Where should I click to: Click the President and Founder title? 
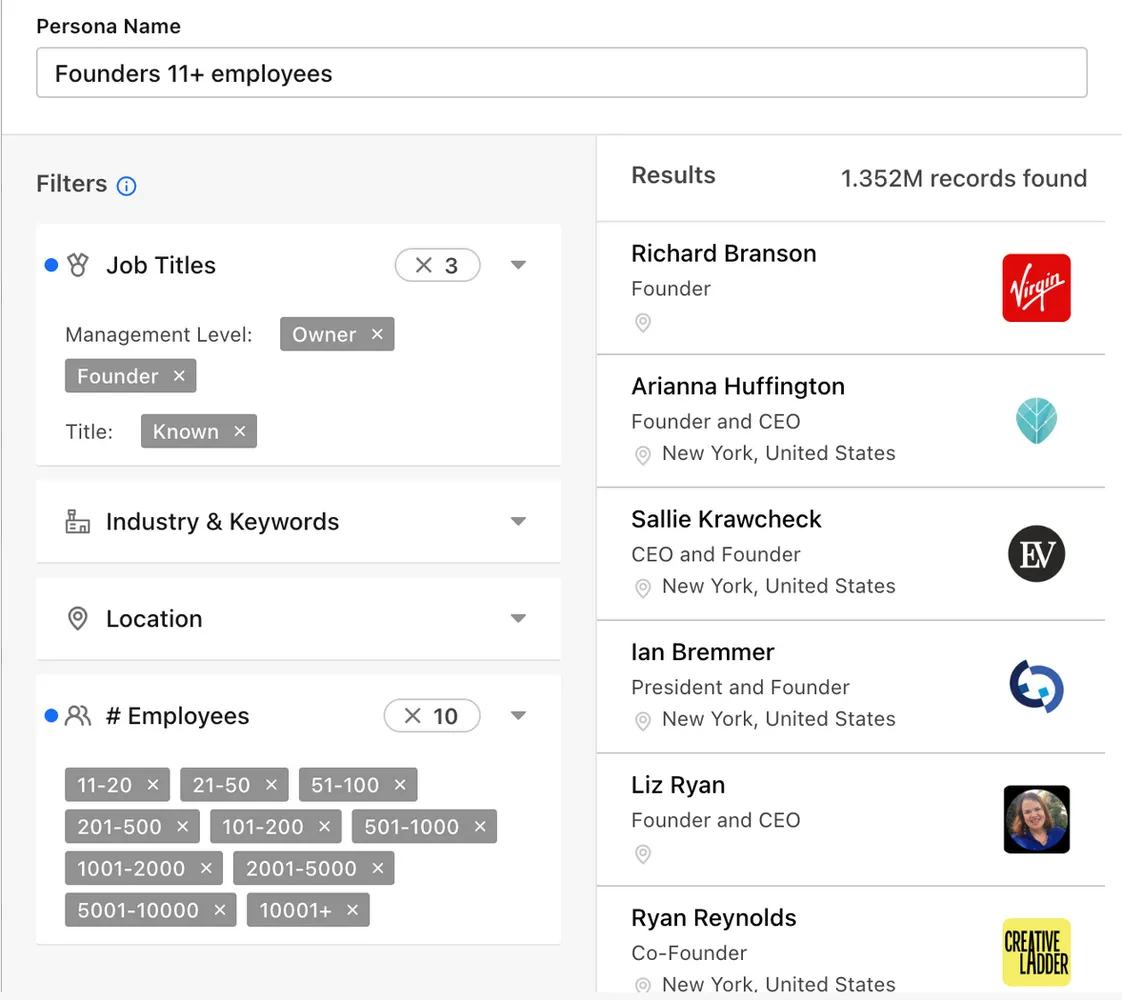tap(740, 687)
